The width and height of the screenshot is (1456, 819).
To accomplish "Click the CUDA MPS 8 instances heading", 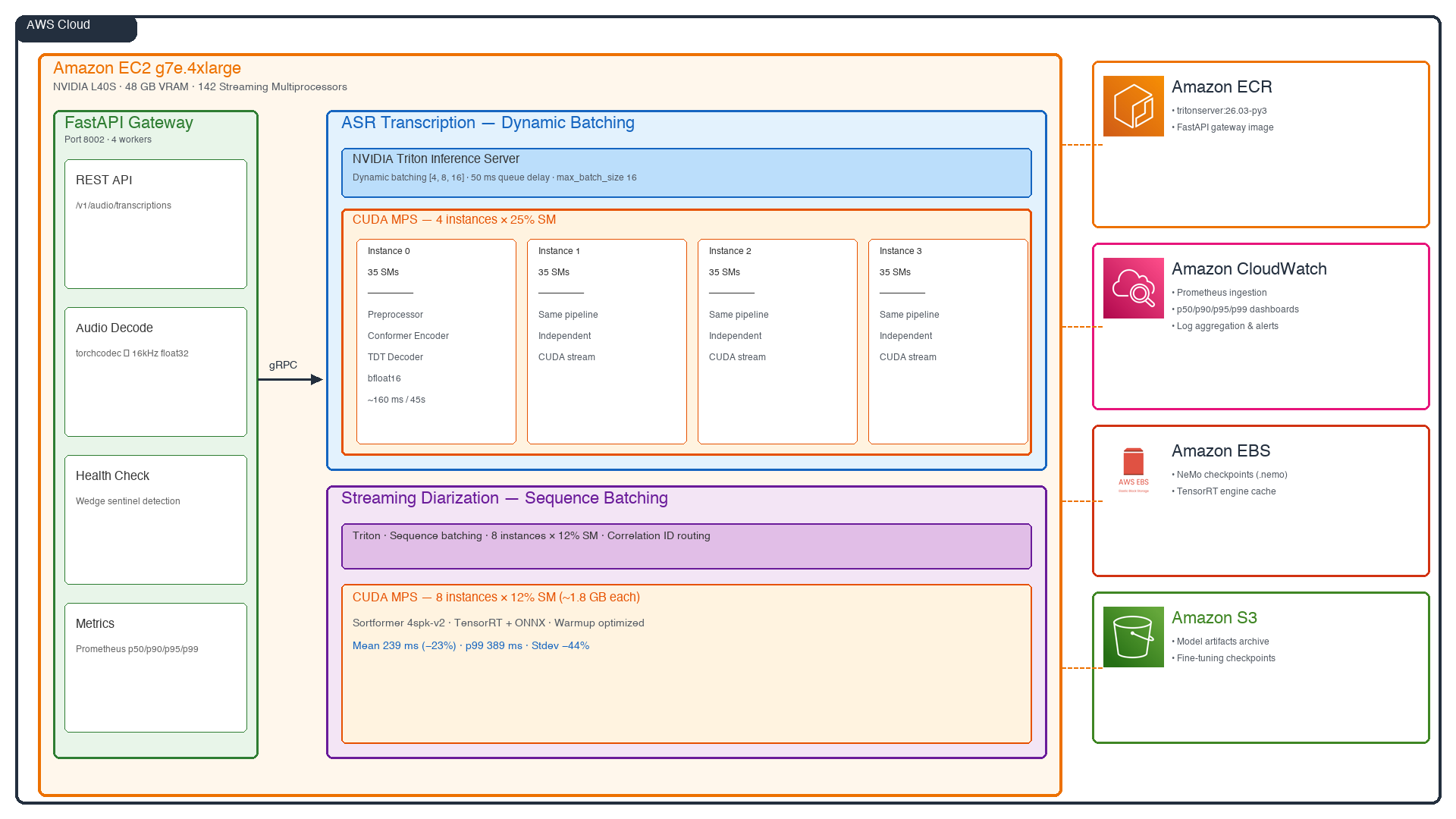I will pyautogui.click(x=496, y=597).
